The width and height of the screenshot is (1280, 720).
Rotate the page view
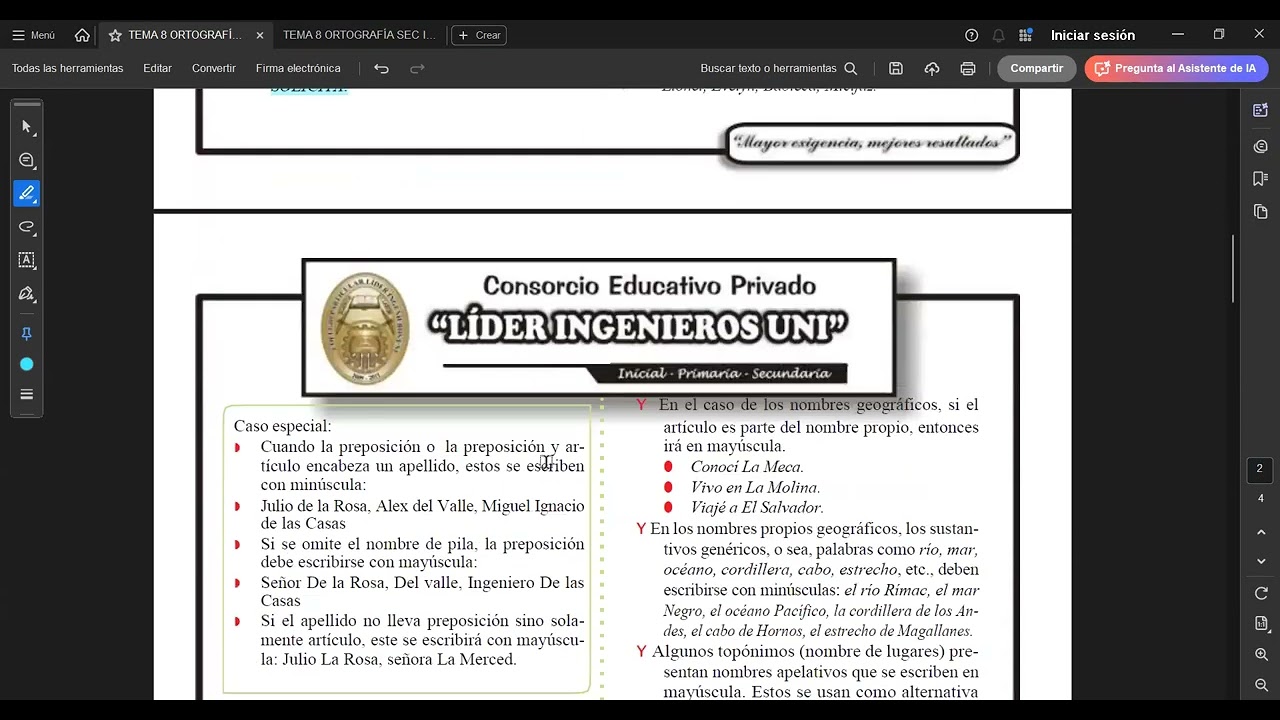tap(1261, 593)
